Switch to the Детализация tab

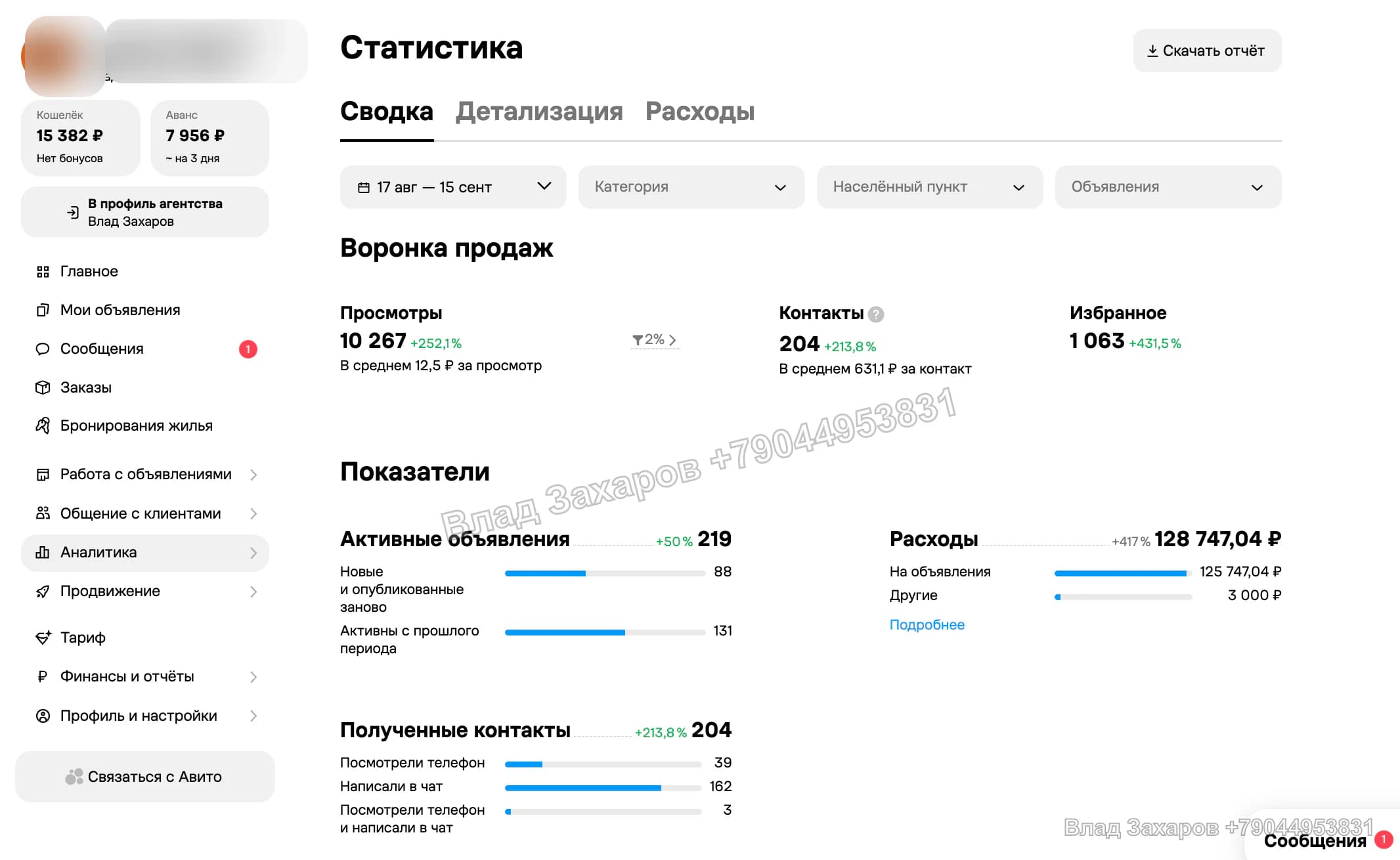pyautogui.click(x=539, y=112)
